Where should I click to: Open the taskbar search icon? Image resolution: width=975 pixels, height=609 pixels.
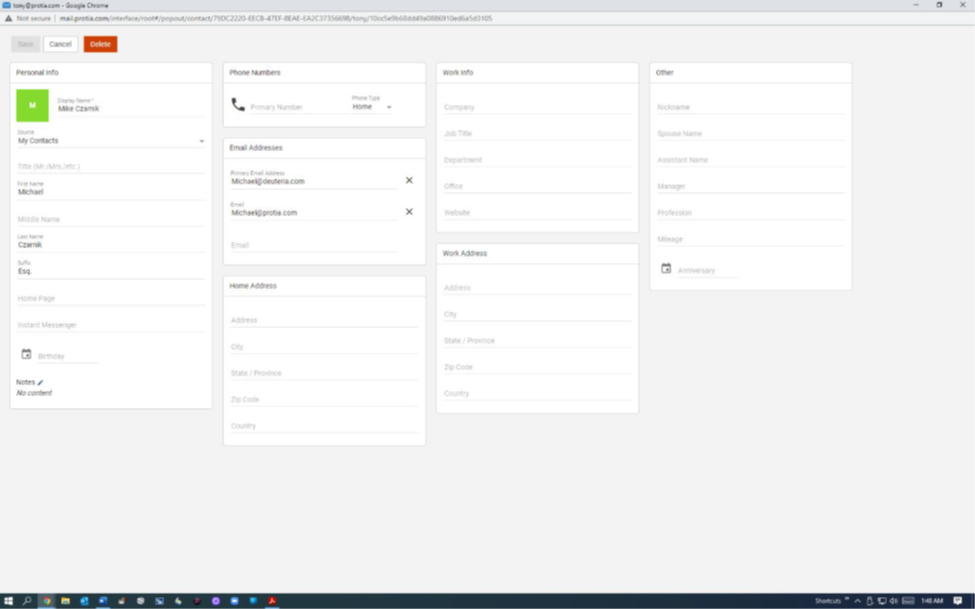pyautogui.click(x=27, y=601)
